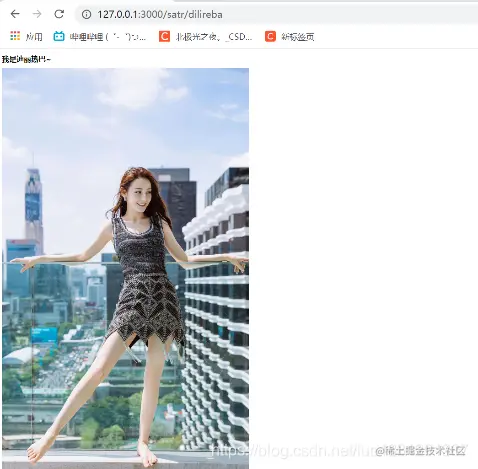Select the heading text above the photo

[26, 59]
